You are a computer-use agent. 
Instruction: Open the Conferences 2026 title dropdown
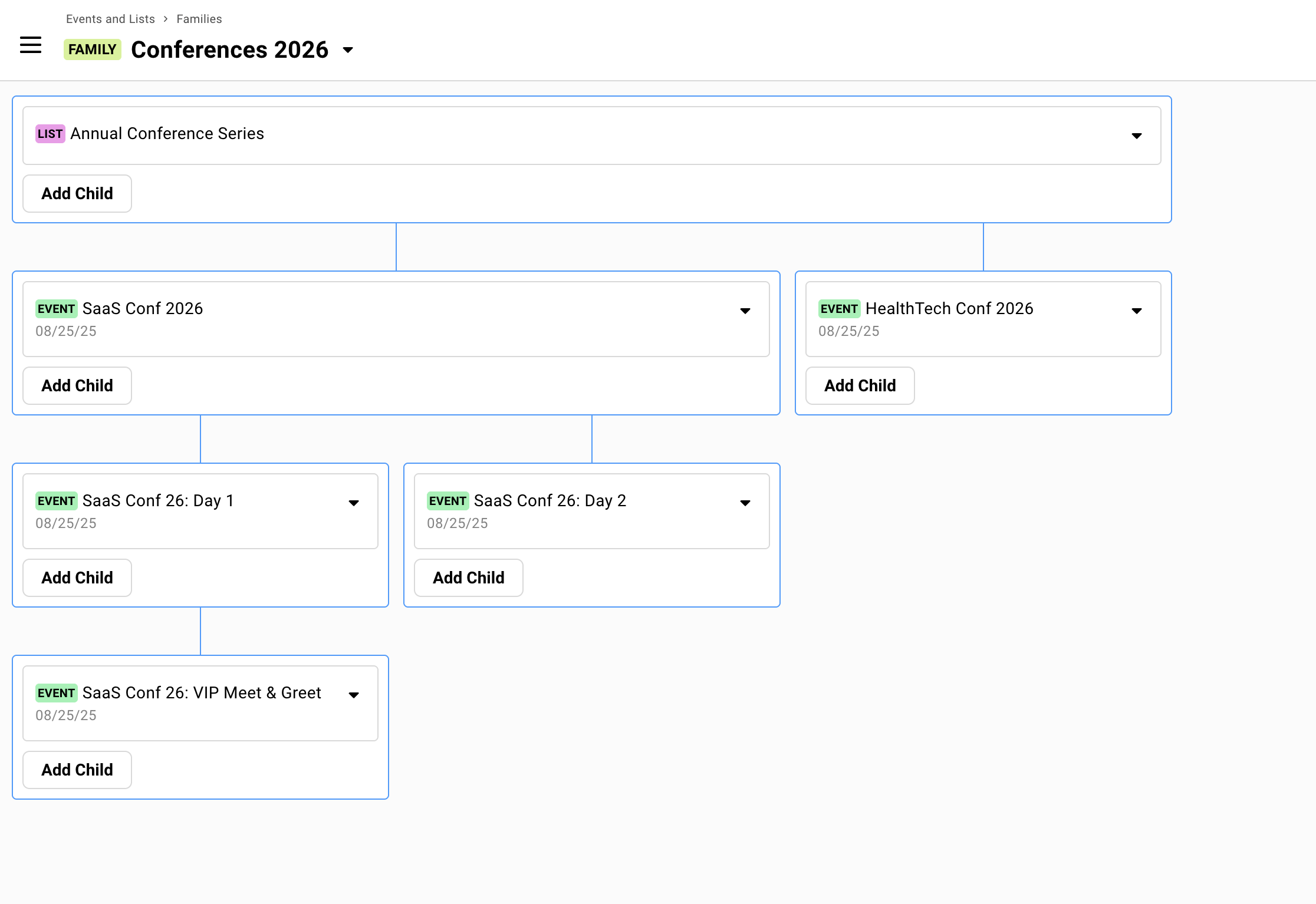[348, 50]
